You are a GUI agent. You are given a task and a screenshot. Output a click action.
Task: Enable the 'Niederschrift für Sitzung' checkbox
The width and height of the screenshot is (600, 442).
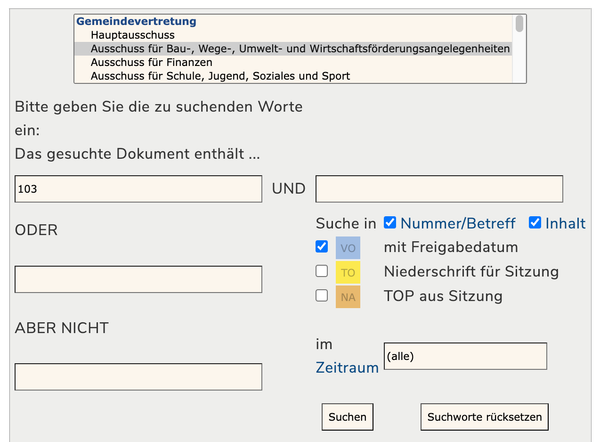pyautogui.click(x=322, y=271)
